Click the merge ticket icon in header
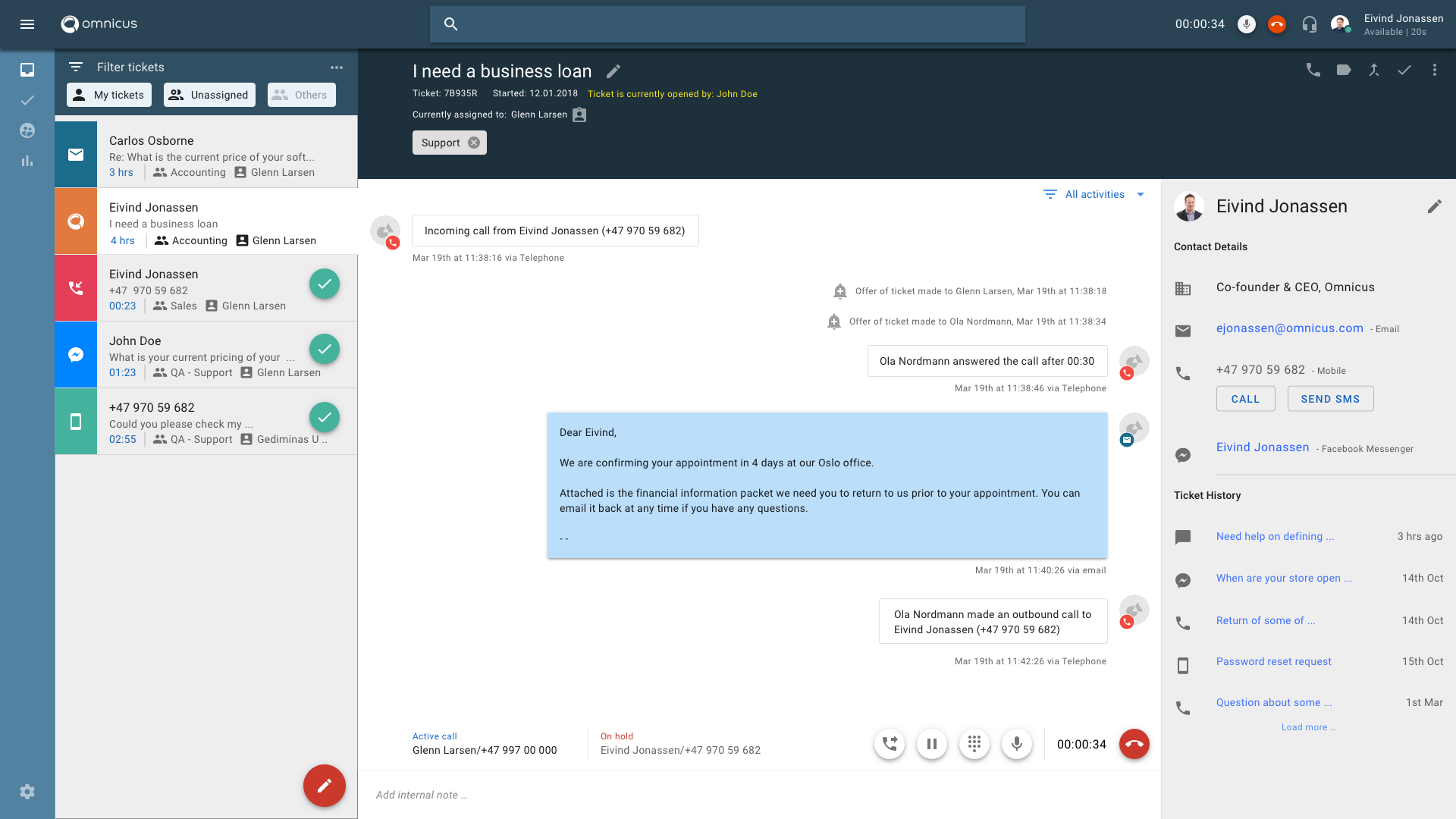 1373,71
